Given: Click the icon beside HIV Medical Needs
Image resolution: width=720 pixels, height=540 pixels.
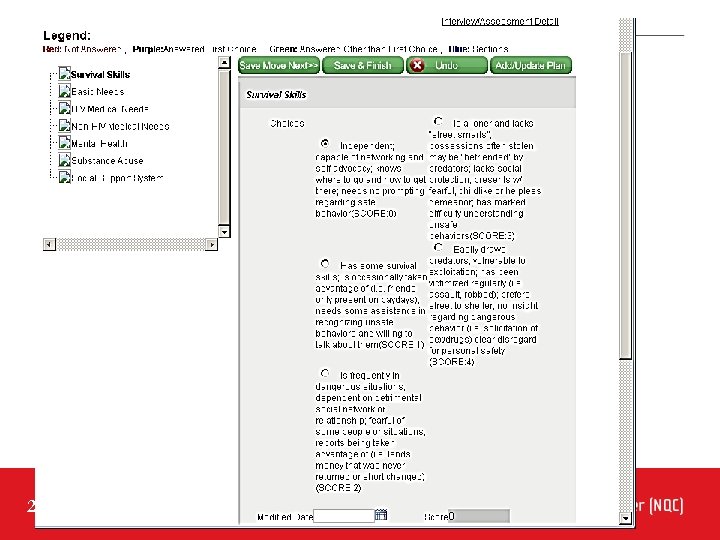Looking at the screenshot, I should [x=64, y=108].
